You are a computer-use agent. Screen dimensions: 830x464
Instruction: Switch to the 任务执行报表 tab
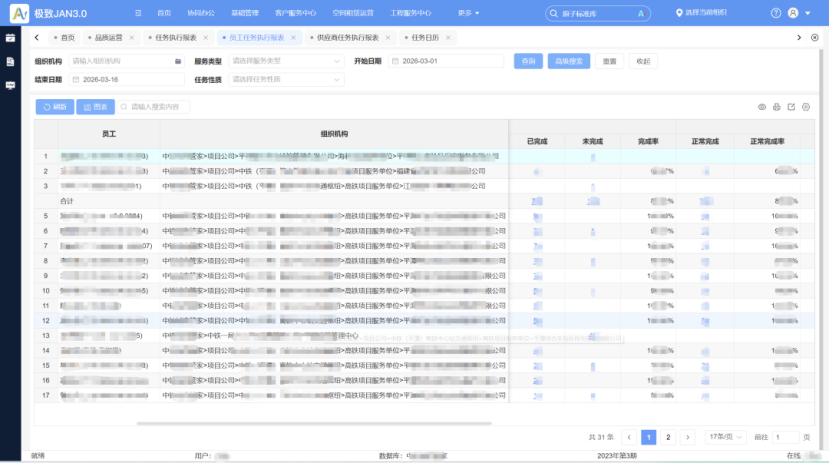tap(176, 38)
